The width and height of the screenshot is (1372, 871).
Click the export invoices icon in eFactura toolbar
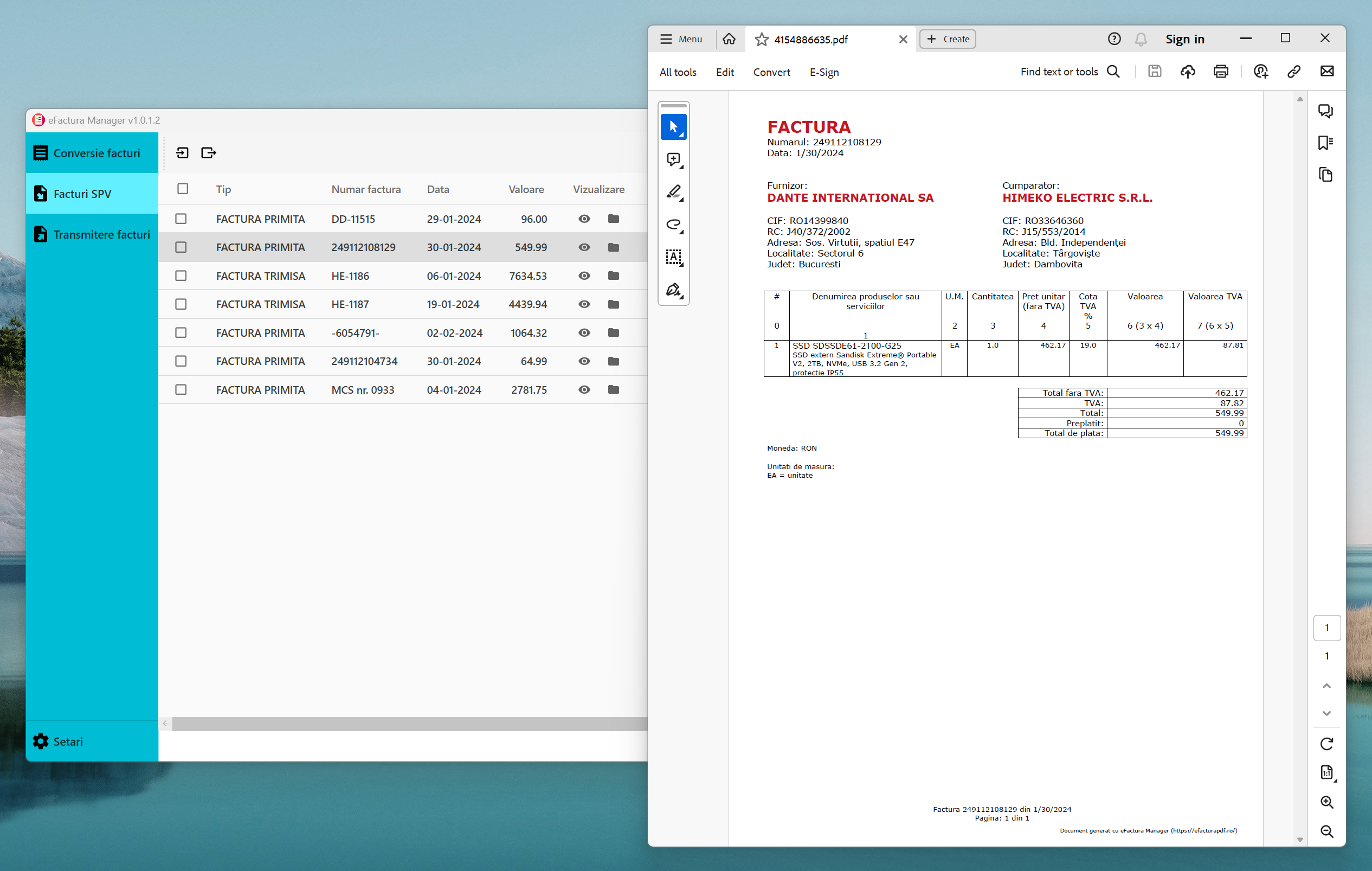(x=209, y=153)
